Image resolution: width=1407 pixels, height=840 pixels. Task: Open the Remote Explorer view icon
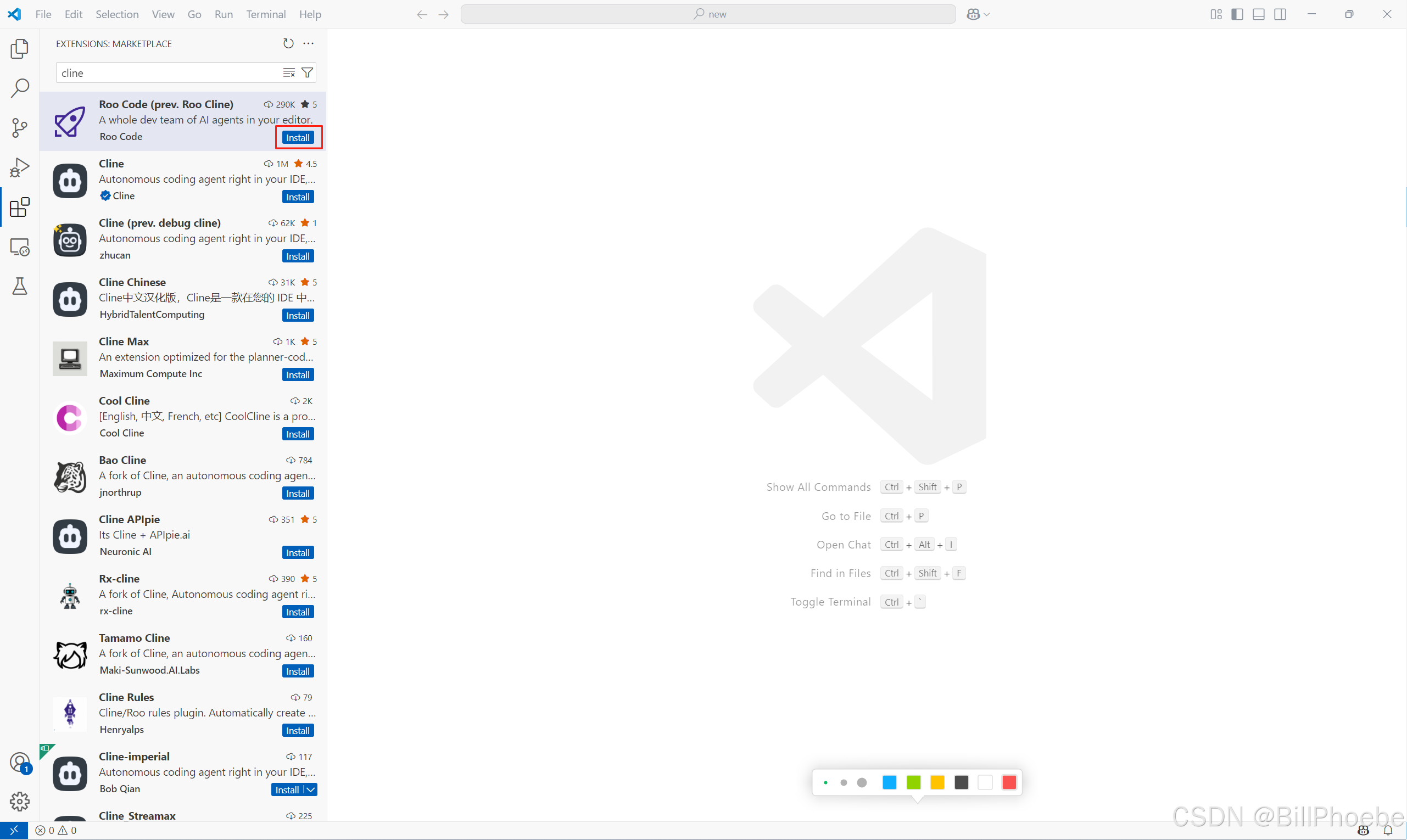19,248
